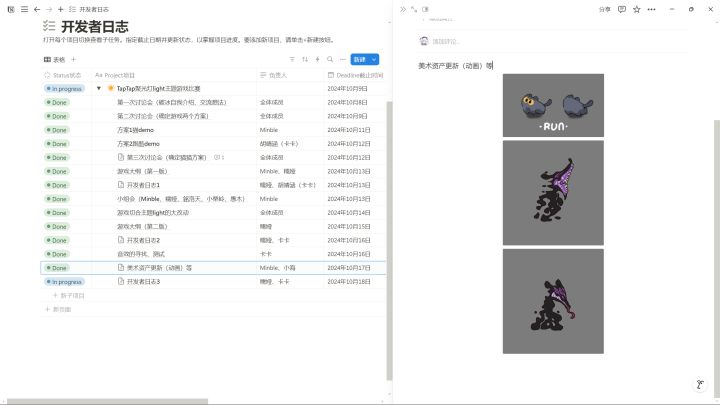Screen dimensions: 720x405
Task: Click the 分享 share button
Action: (x=605, y=9)
